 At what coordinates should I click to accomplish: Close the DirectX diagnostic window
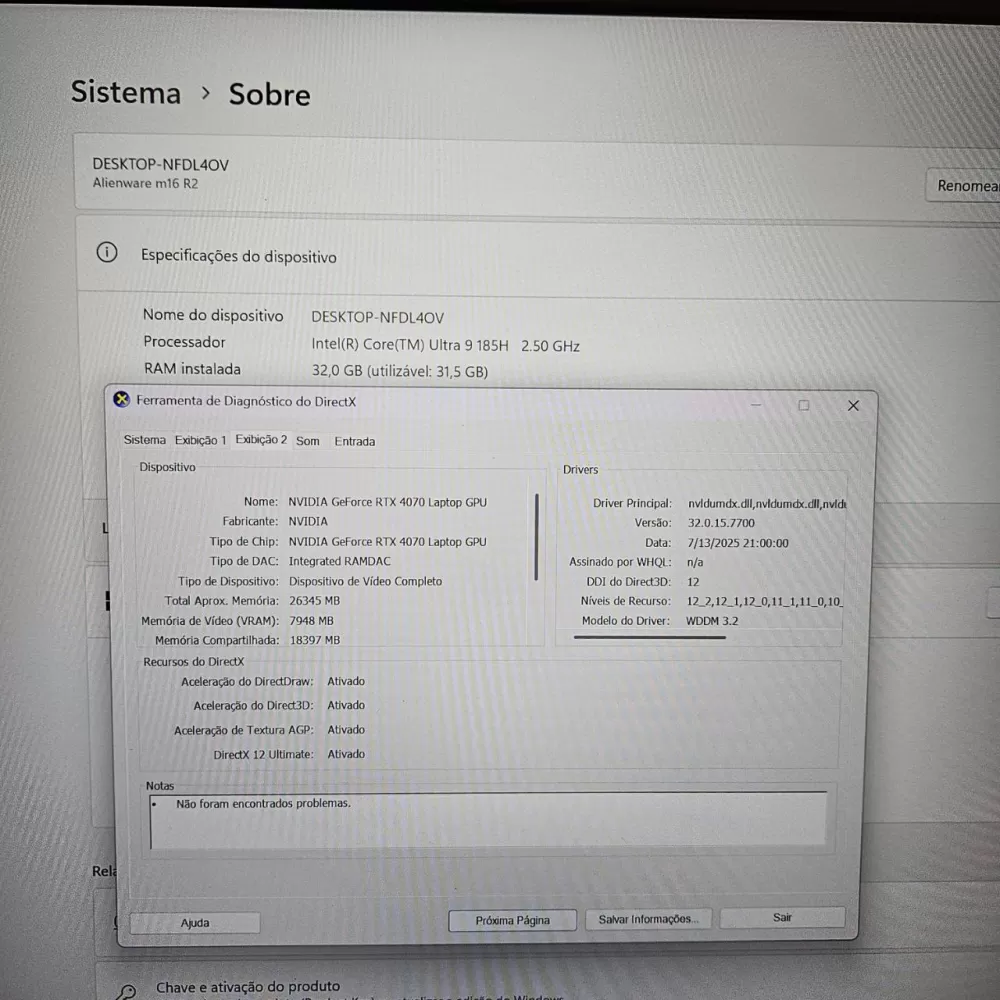[x=853, y=406]
